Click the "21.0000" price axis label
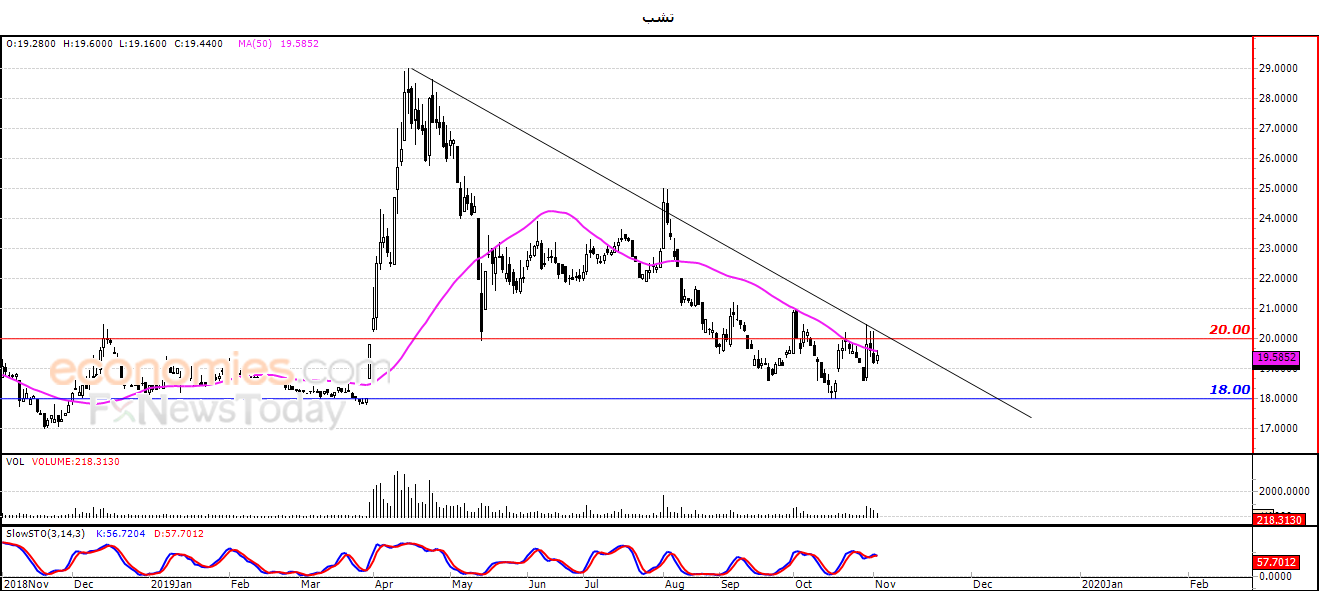The width and height of the screenshot is (1319, 591). coord(1280,309)
